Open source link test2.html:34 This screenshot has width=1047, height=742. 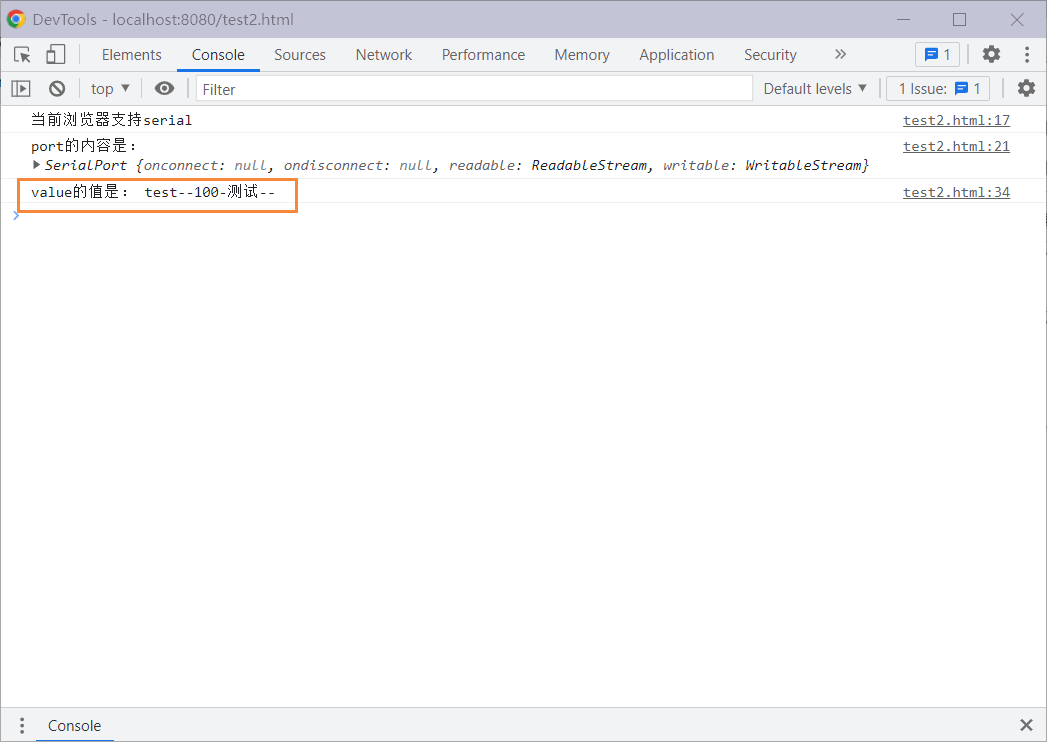tap(956, 192)
